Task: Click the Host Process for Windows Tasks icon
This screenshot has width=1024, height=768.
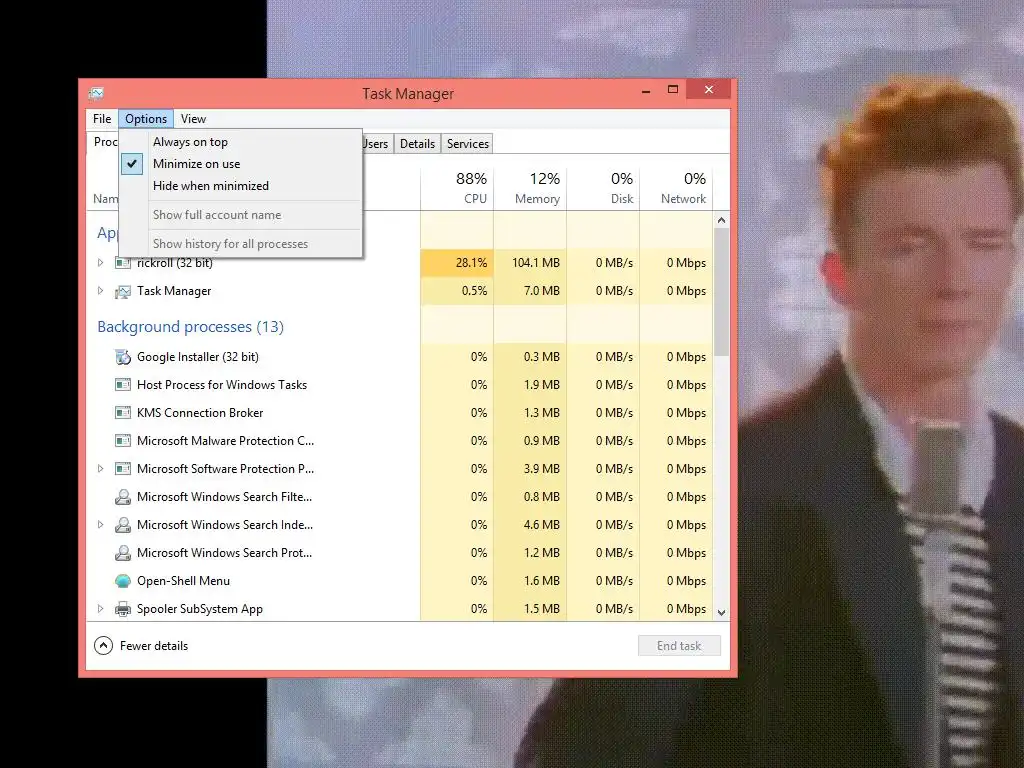Action: (123, 385)
